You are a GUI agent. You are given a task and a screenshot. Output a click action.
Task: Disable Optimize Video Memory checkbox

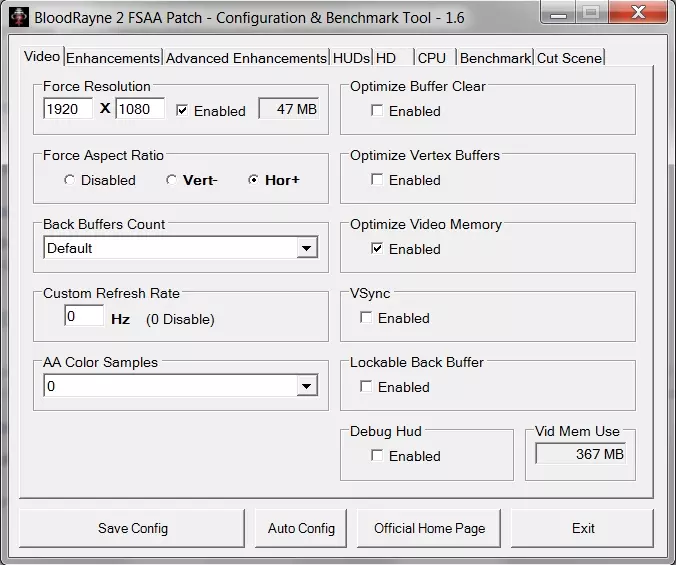377,249
